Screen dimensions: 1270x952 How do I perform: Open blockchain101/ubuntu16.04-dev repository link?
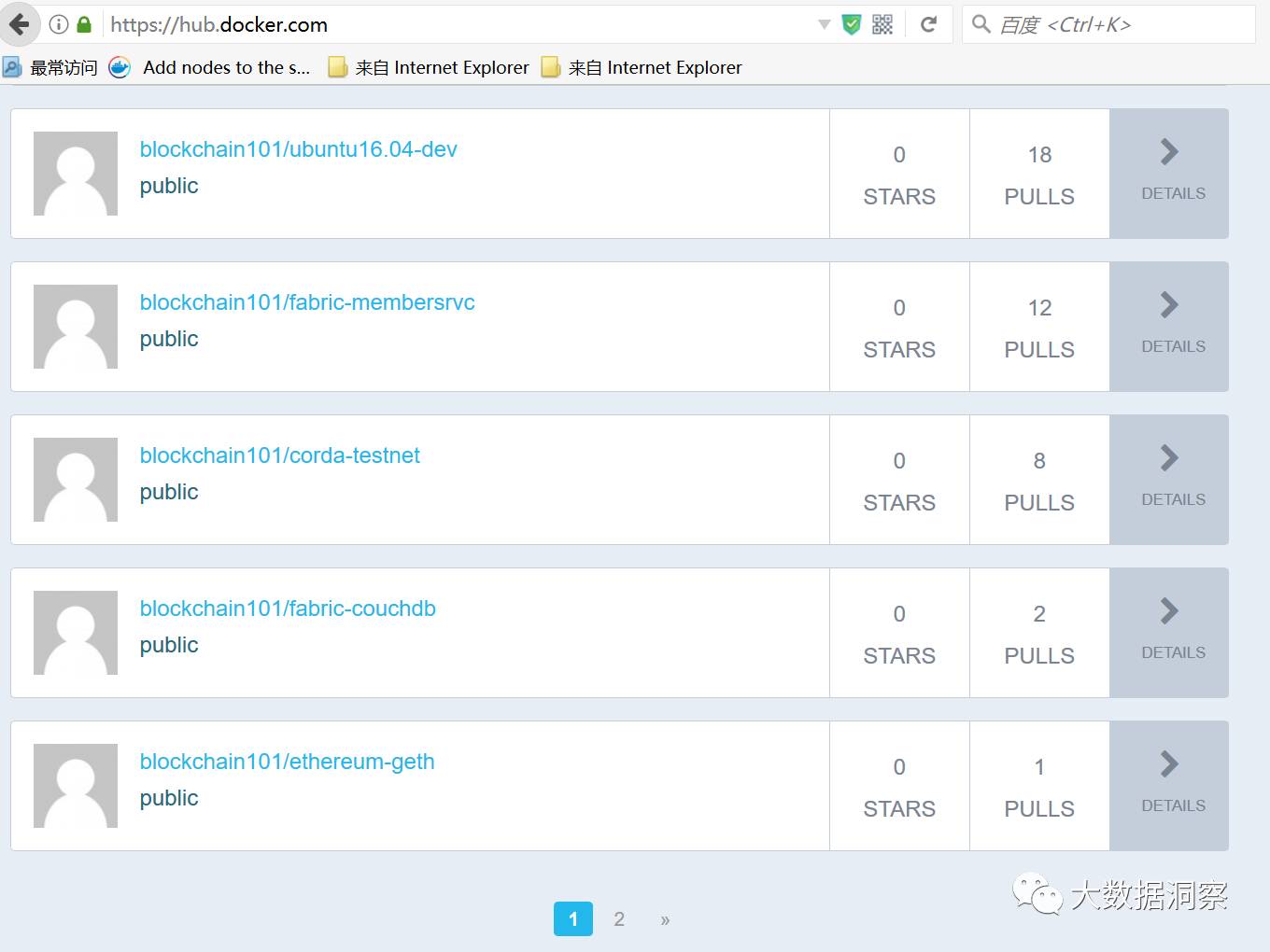click(x=298, y=149)
